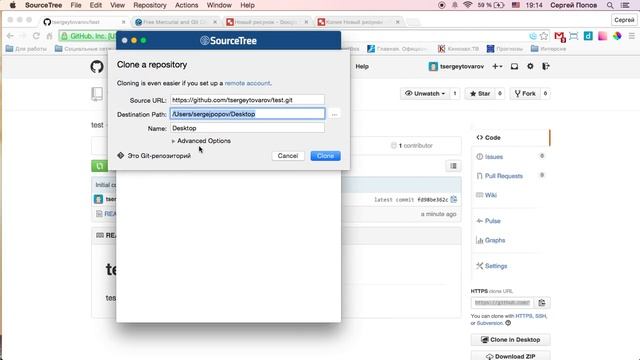Click the file list view icon

453,166
